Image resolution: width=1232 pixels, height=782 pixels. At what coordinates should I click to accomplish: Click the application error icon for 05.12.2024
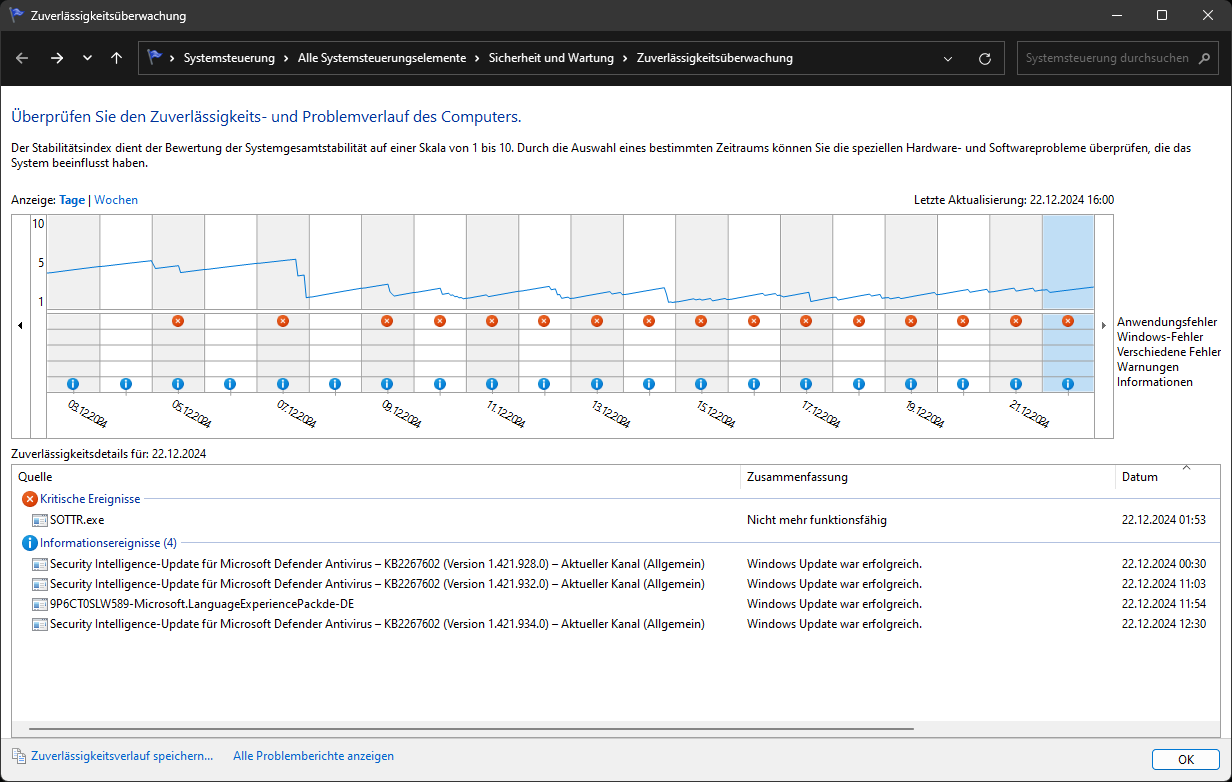coord(178,321)
